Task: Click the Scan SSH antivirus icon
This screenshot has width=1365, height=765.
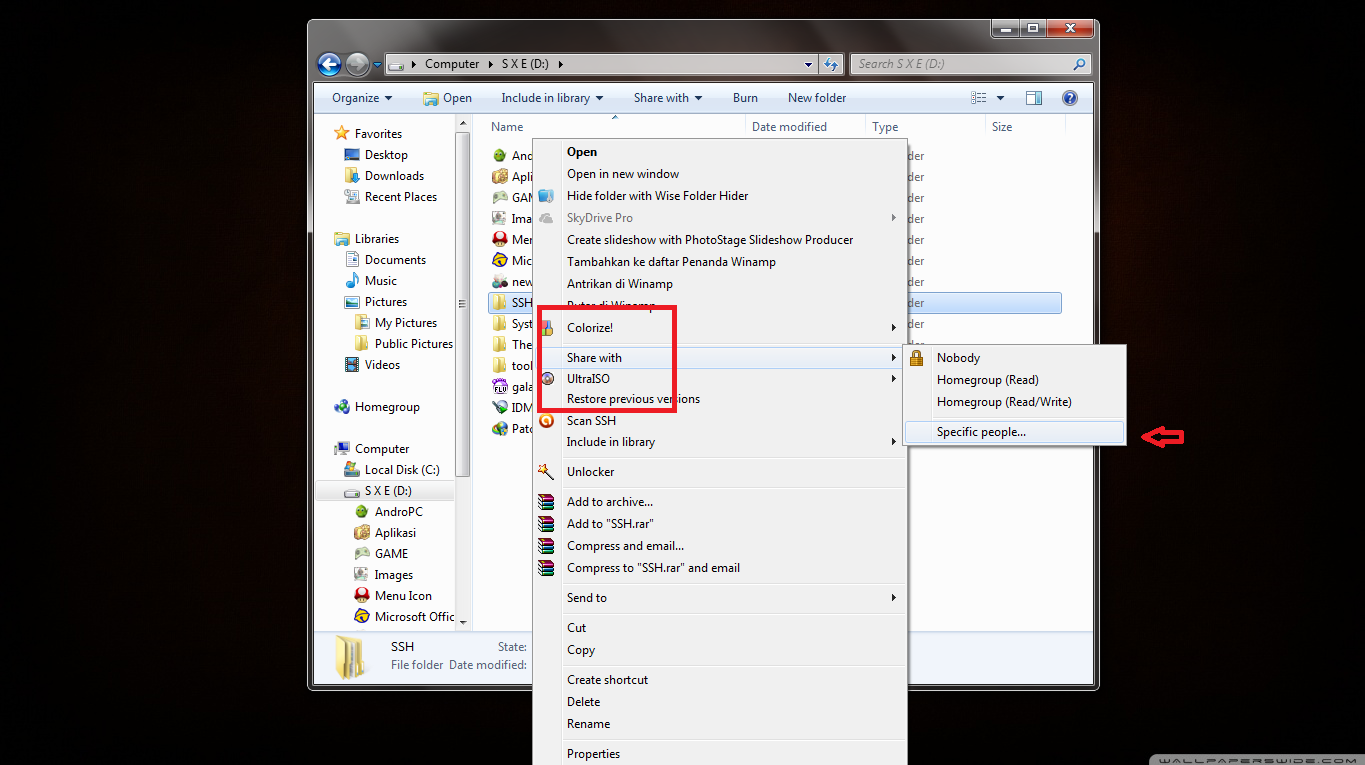Action: coord(546,421)
